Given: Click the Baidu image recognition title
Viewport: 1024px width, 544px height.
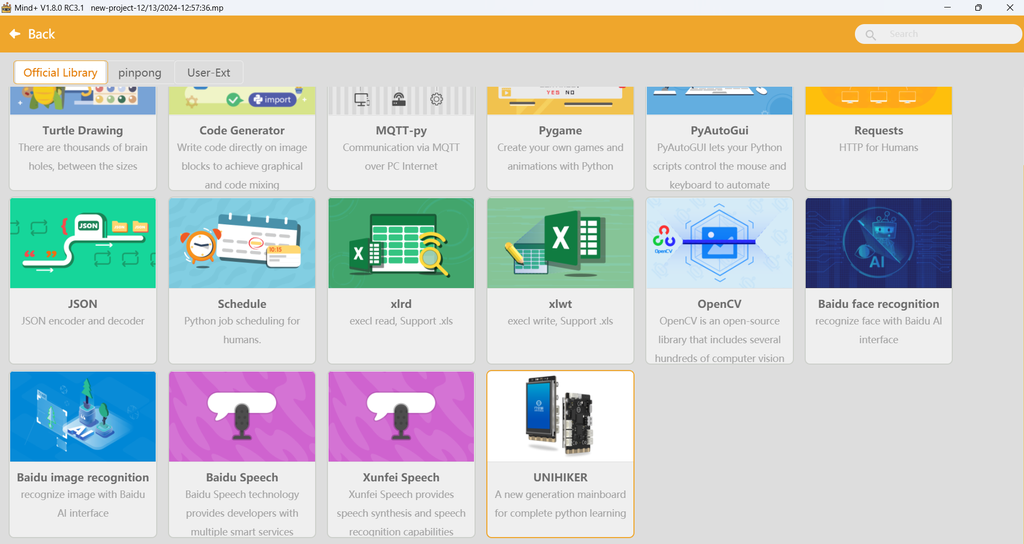Looking at the screenshot, I should pyautogui.click(x=83, y=477).
